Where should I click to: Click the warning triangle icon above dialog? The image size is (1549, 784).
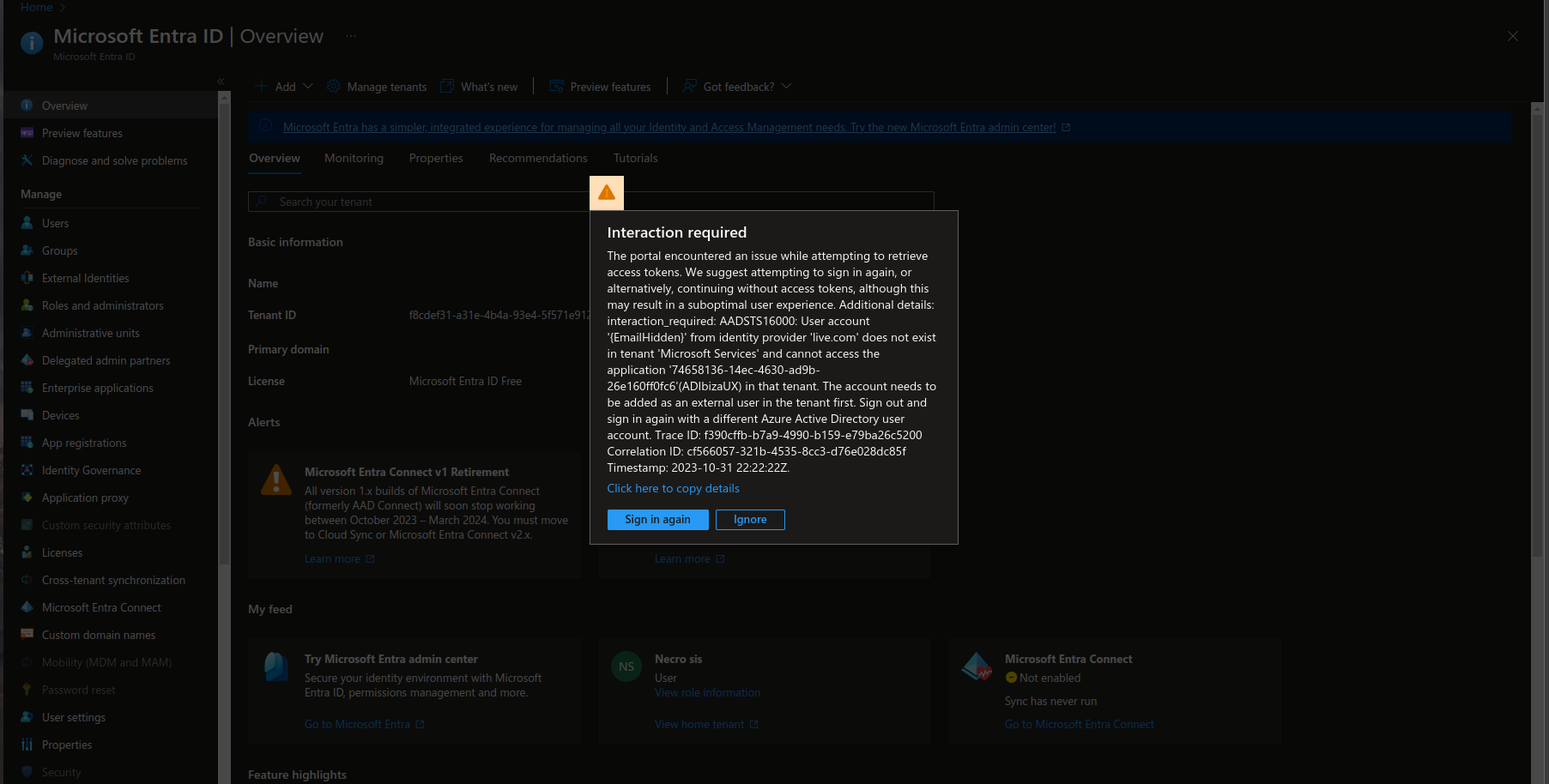pyautogui.click(x=607, y=193)
